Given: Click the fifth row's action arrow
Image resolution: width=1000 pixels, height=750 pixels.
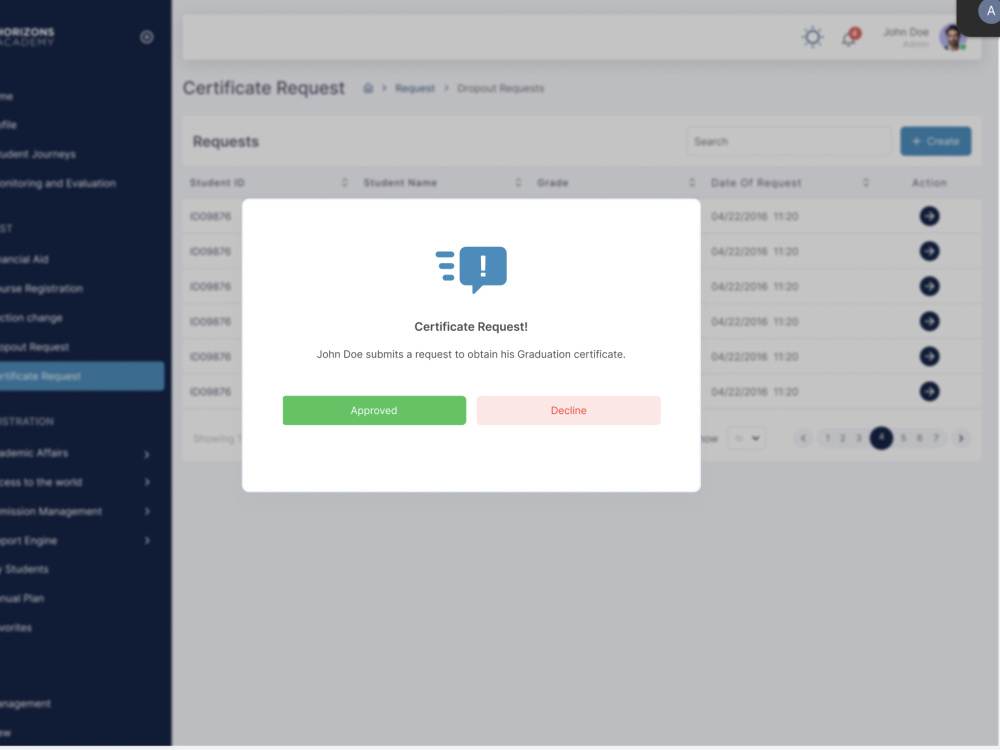Looking at the screenshot, I should click(929, 357).
